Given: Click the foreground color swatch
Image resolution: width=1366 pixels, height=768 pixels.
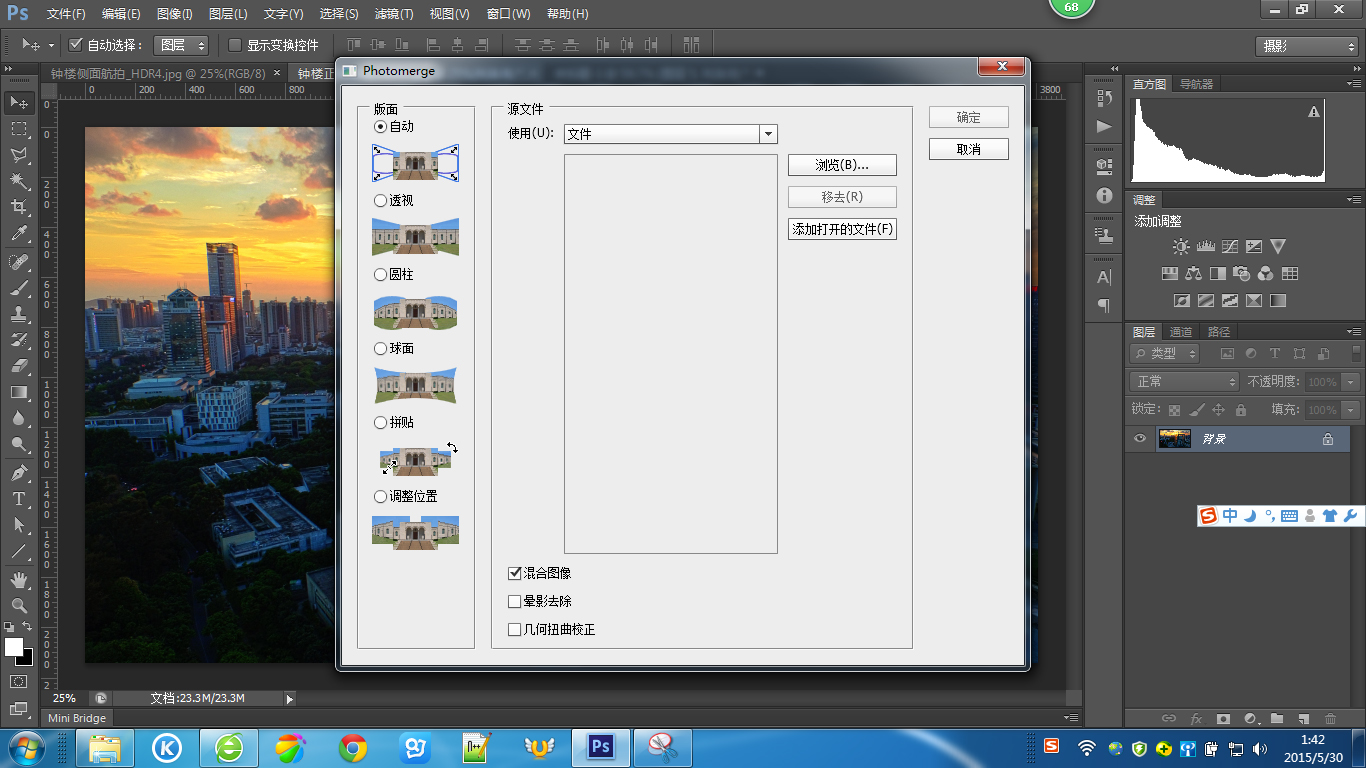Looking at the screenshot, I should click(14, 647).
